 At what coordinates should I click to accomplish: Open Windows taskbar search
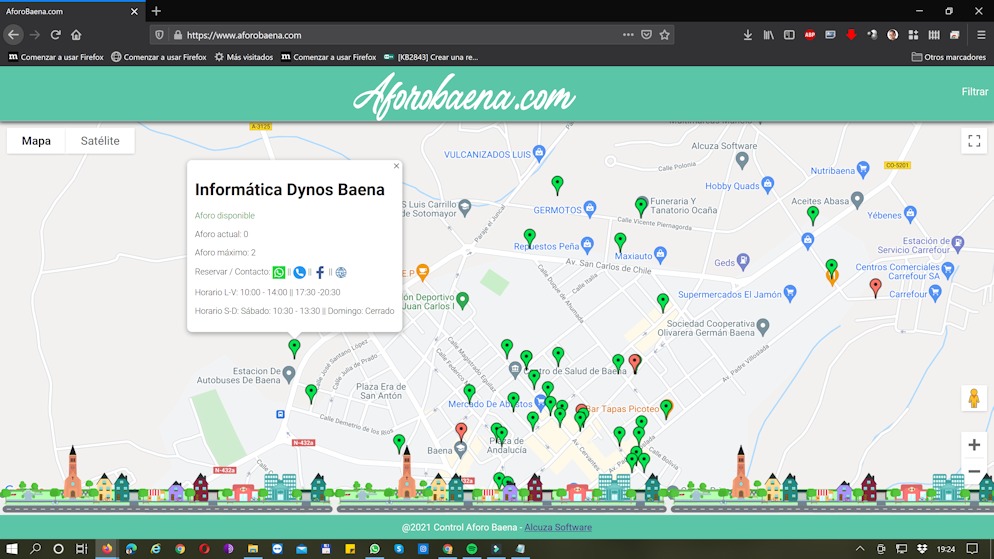[36, 549]
